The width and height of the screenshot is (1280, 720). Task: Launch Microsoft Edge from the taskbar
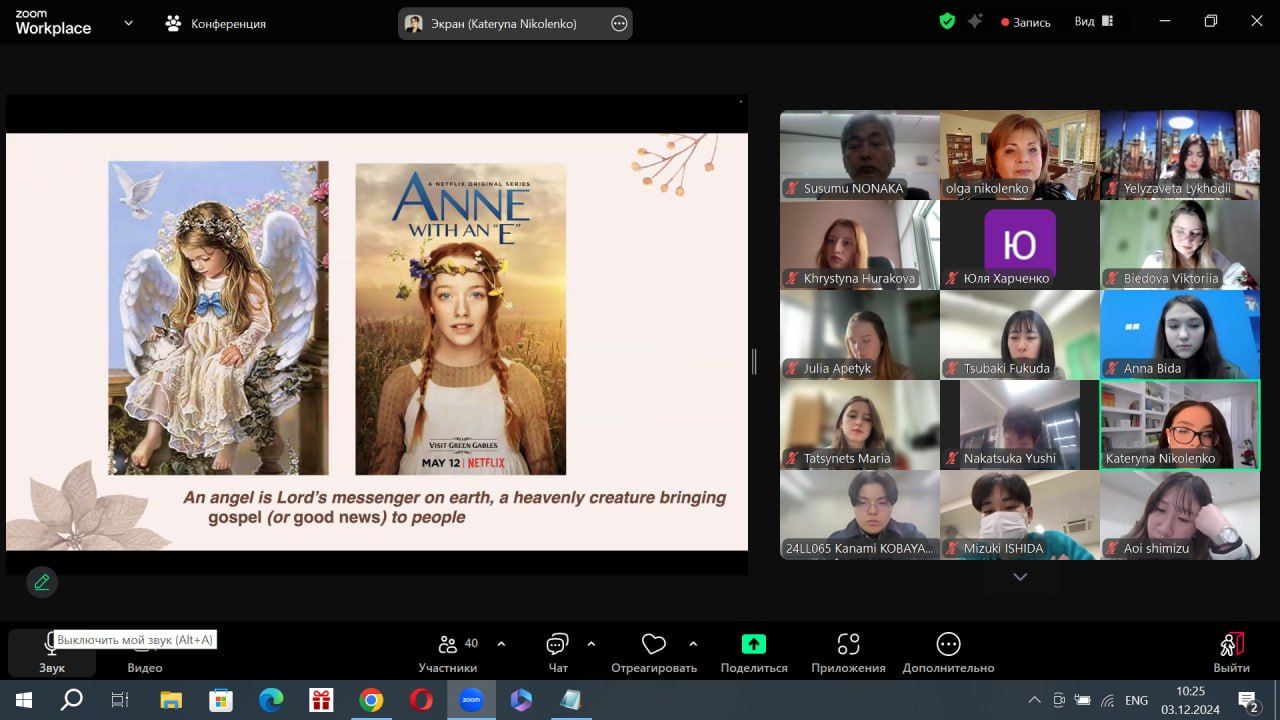click(x=271, y=700)
